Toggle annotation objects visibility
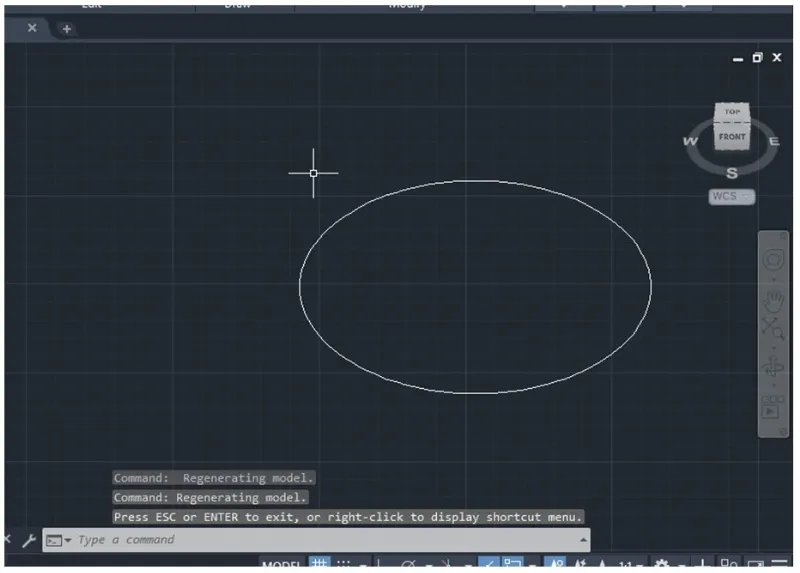 (x=556, y=563)
